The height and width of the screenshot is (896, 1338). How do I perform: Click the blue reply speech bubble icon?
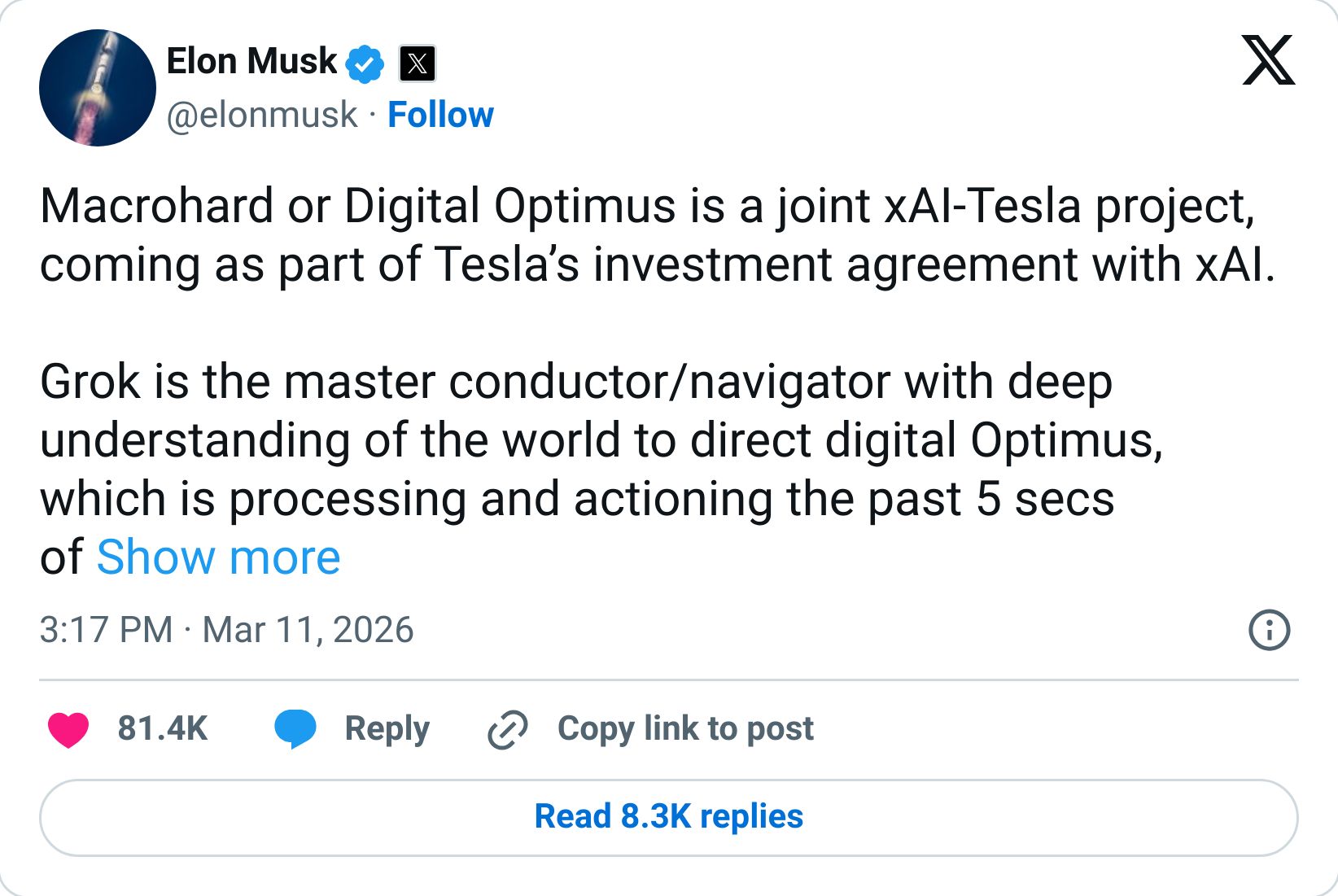pyautogui.click(x=295, y=730)
